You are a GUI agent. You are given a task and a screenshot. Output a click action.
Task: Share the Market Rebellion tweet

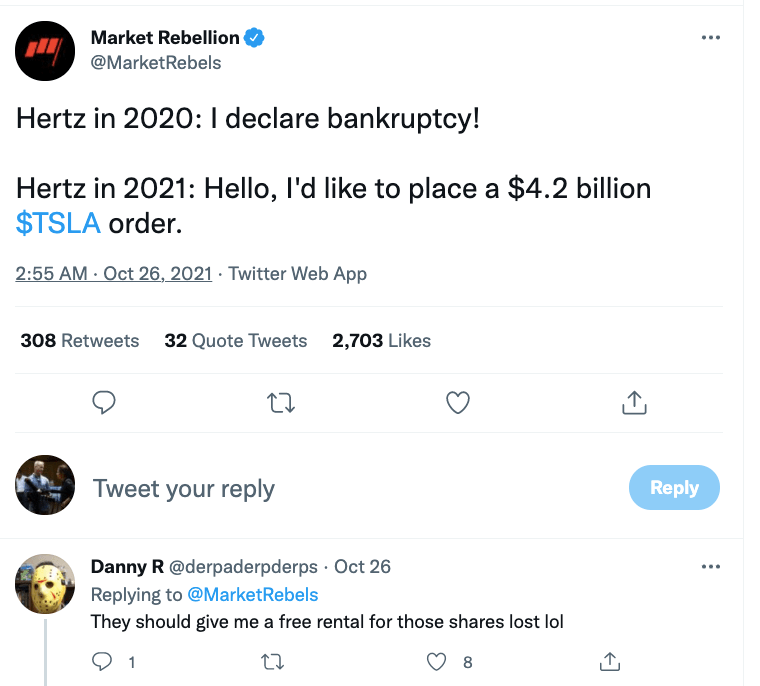(x=633, y=402)
